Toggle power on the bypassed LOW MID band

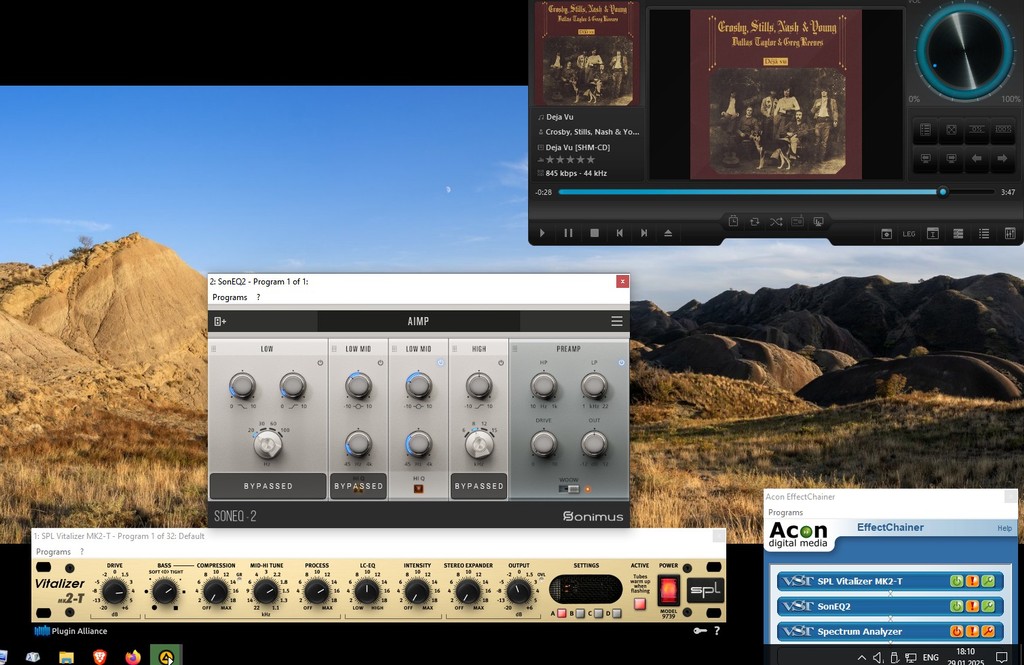coord(380,363)
